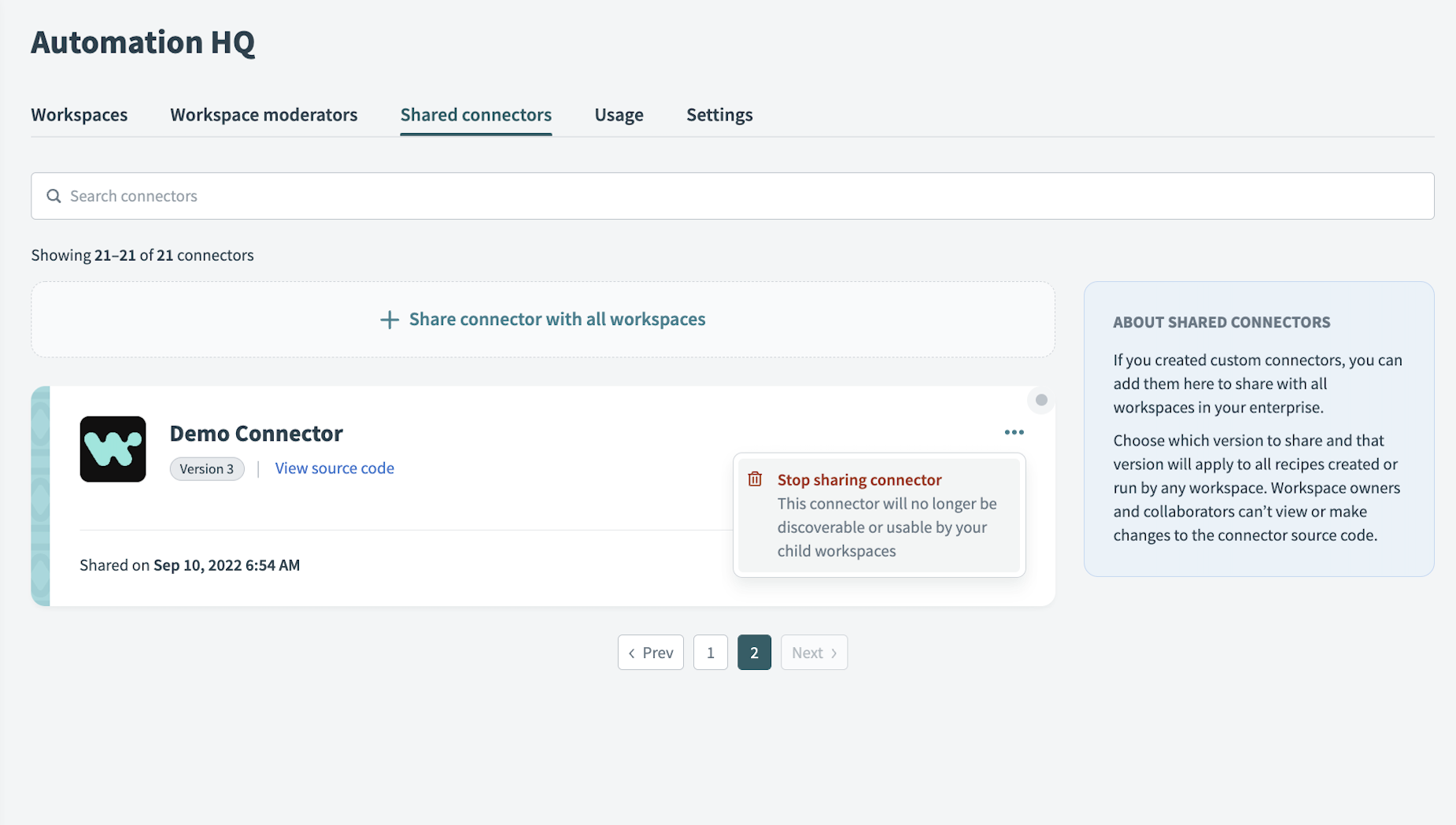
Task: Jump to page 1 of connectors
Action: [x=710, y=653]
